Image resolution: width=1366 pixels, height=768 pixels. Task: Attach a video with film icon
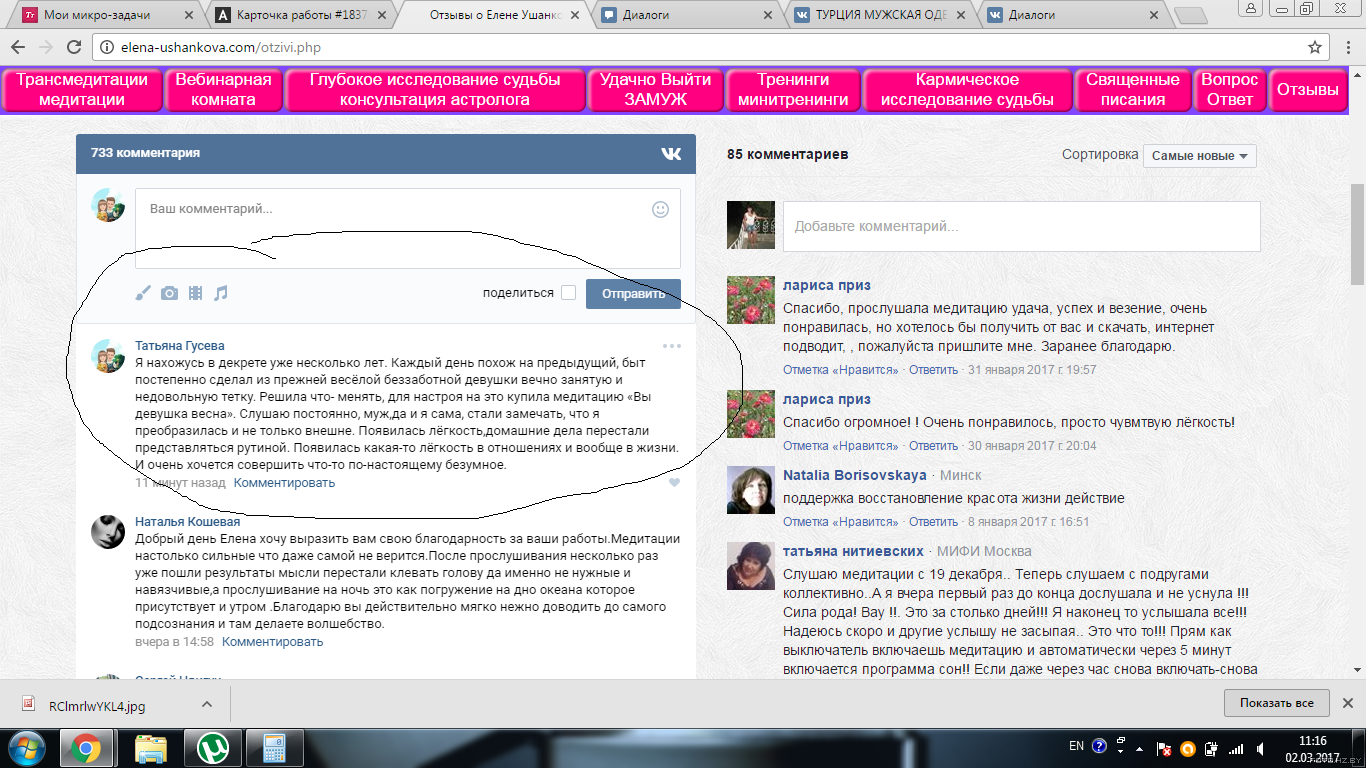pyautogui.click(x=195, y=293)
